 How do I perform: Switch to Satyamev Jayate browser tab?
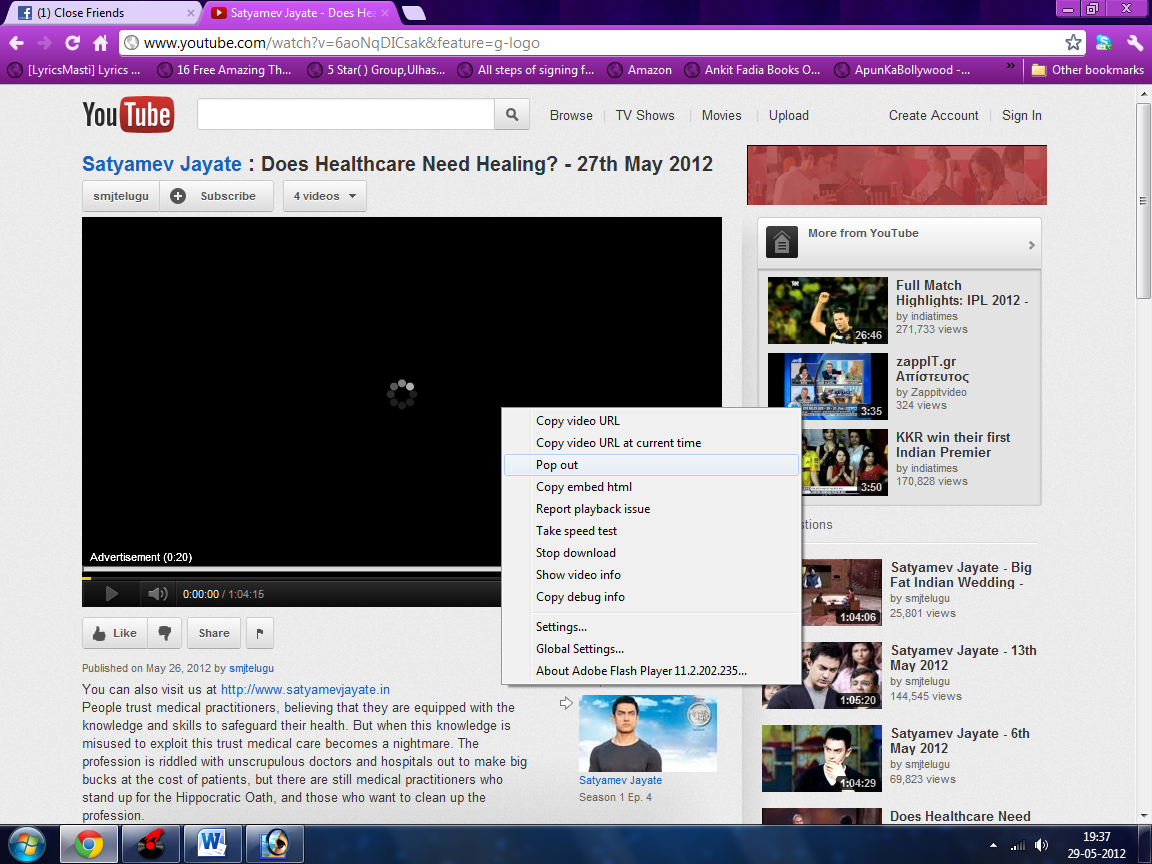coord(298,13)
